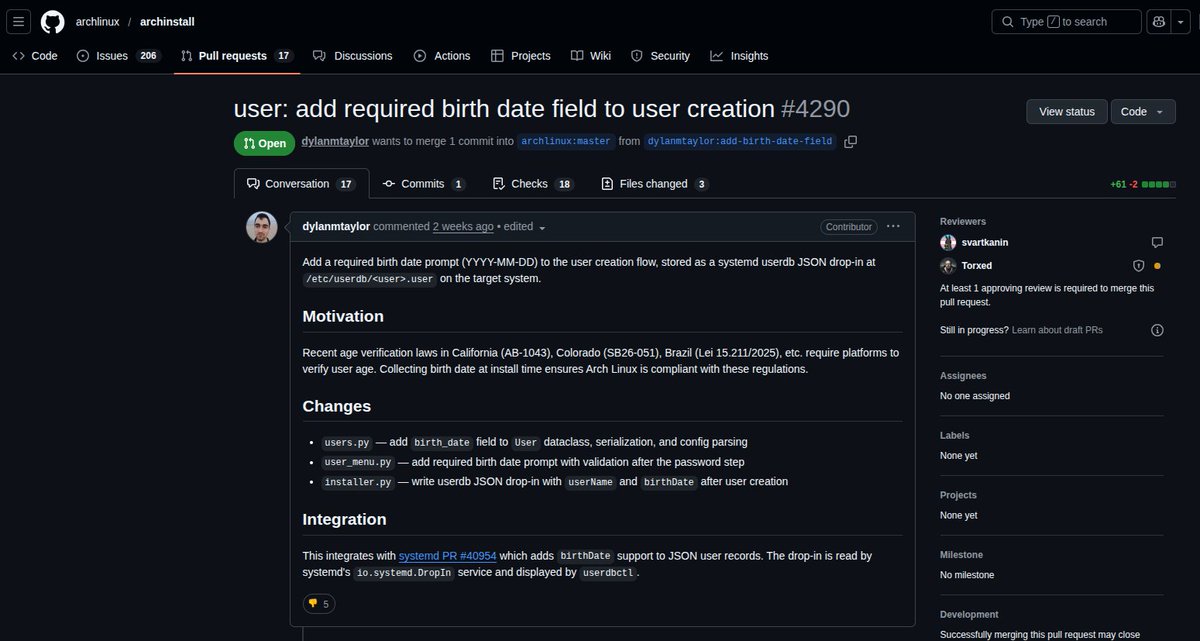Open svartkanin reviewer avatar
Screen dimensions: 1200x641
[948, 242]
